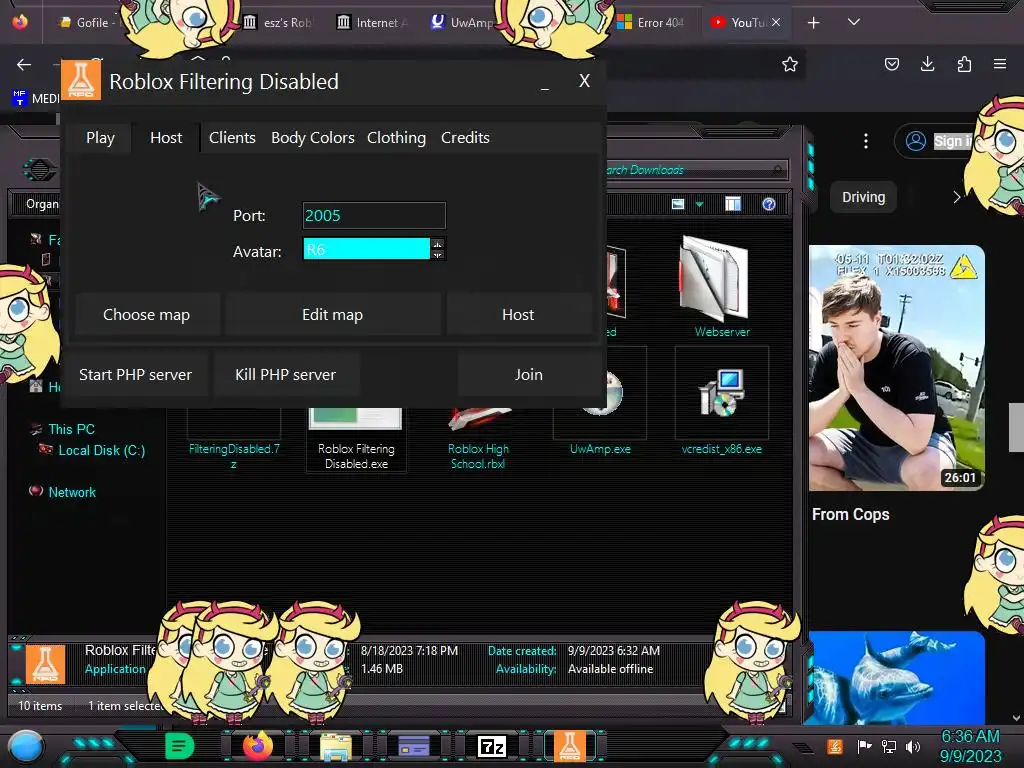Open the Pocket save icon in Firefox
This screenshot has height=768, width=1024.
[891, 64]
